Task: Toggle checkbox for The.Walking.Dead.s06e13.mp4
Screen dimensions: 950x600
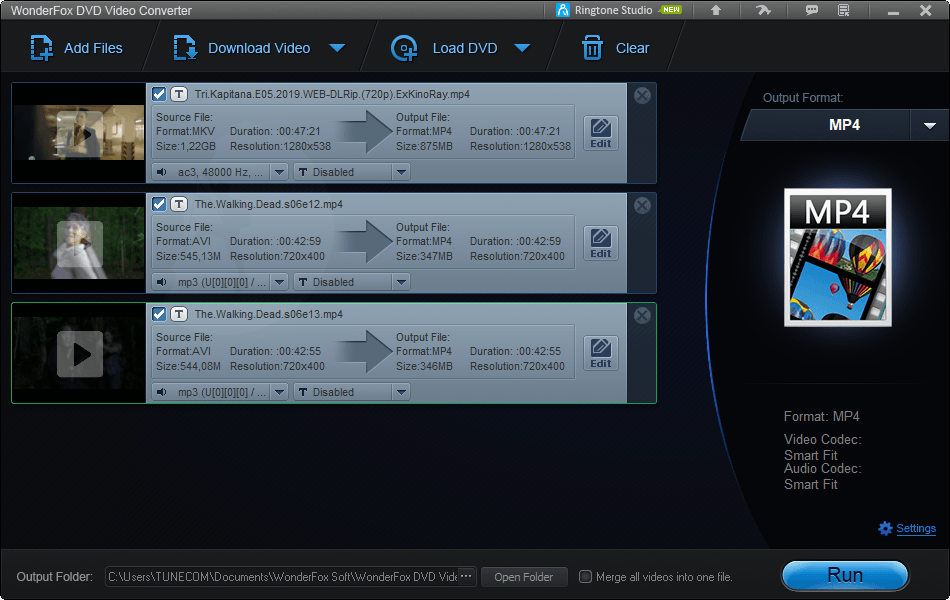Action: coord(159,314)
